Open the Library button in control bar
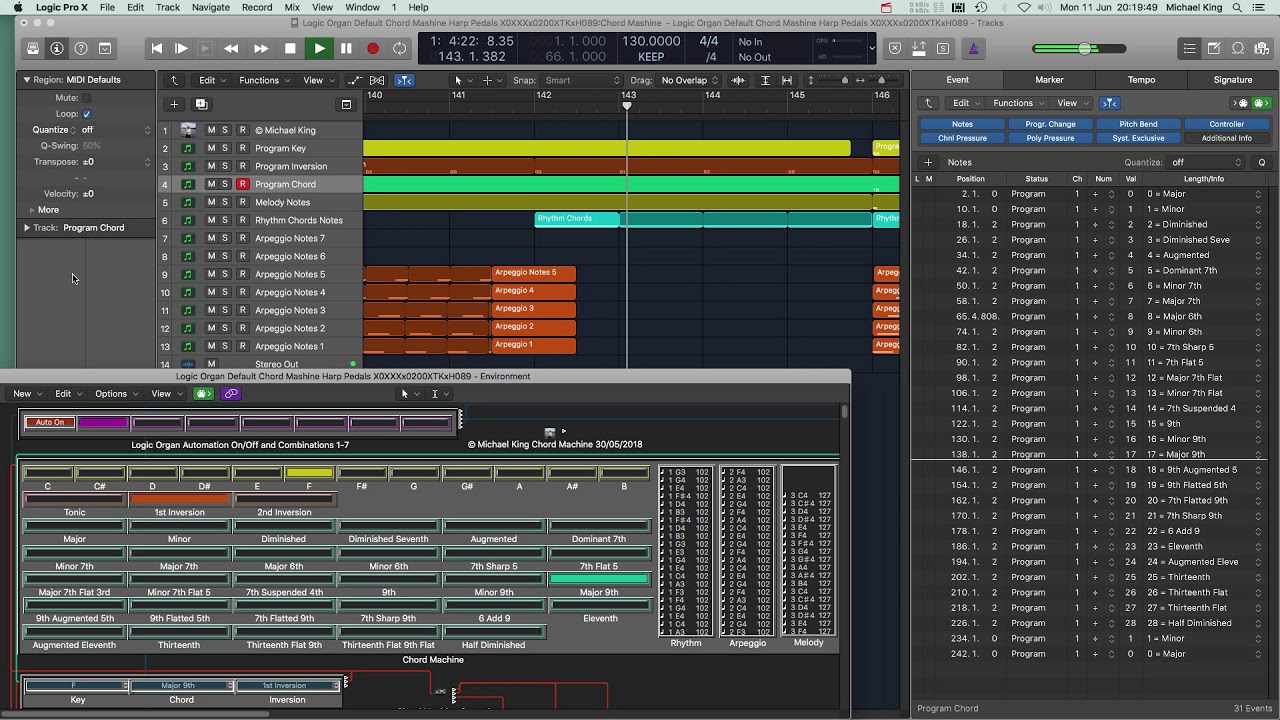This screenshot has height=720, width=1280. tap(33, 48)
